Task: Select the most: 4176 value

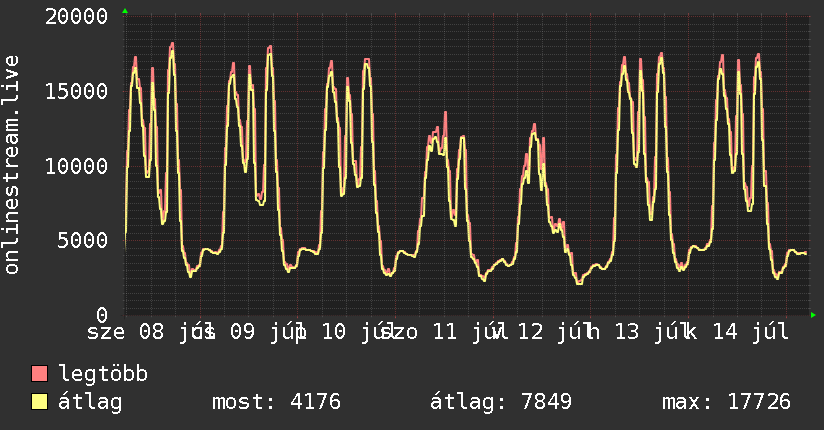Action: [276, 402]
